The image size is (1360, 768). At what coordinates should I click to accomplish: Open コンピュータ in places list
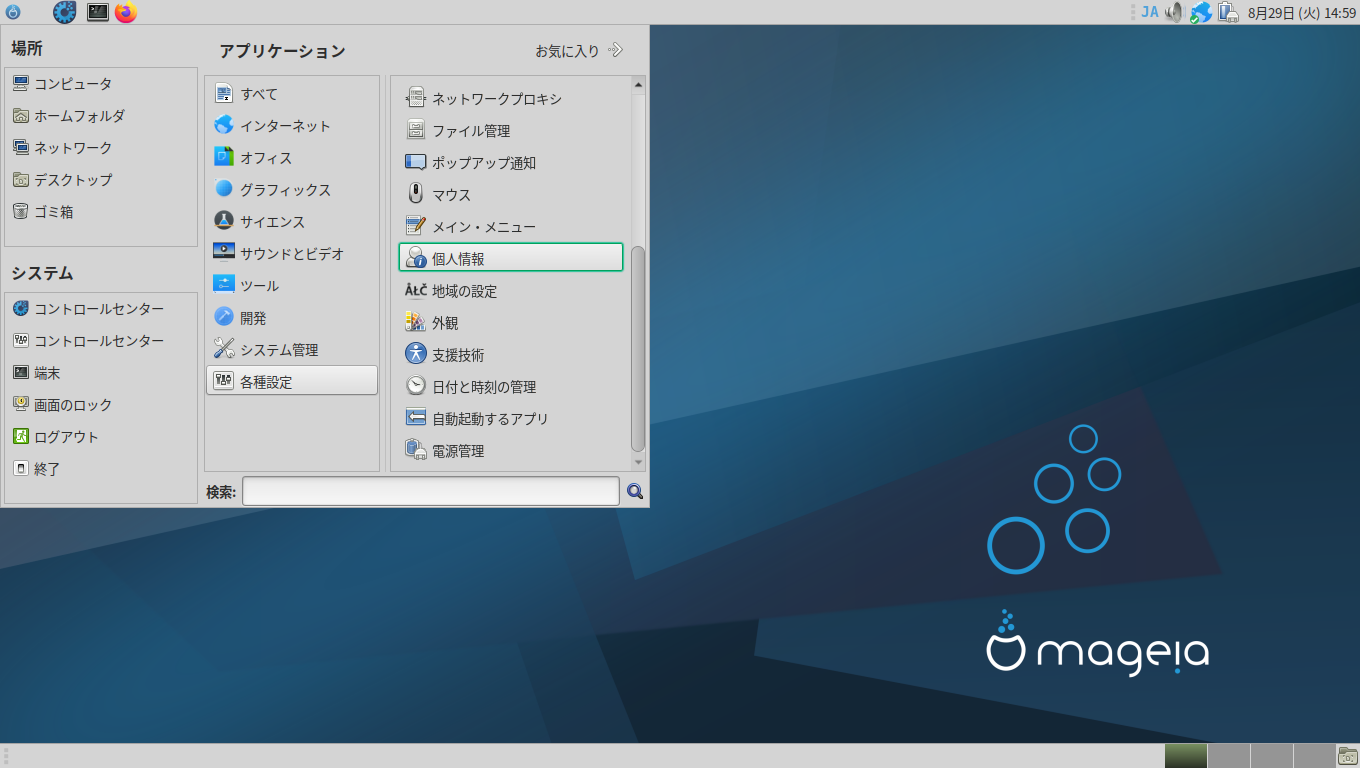click(x=100, y=84)
